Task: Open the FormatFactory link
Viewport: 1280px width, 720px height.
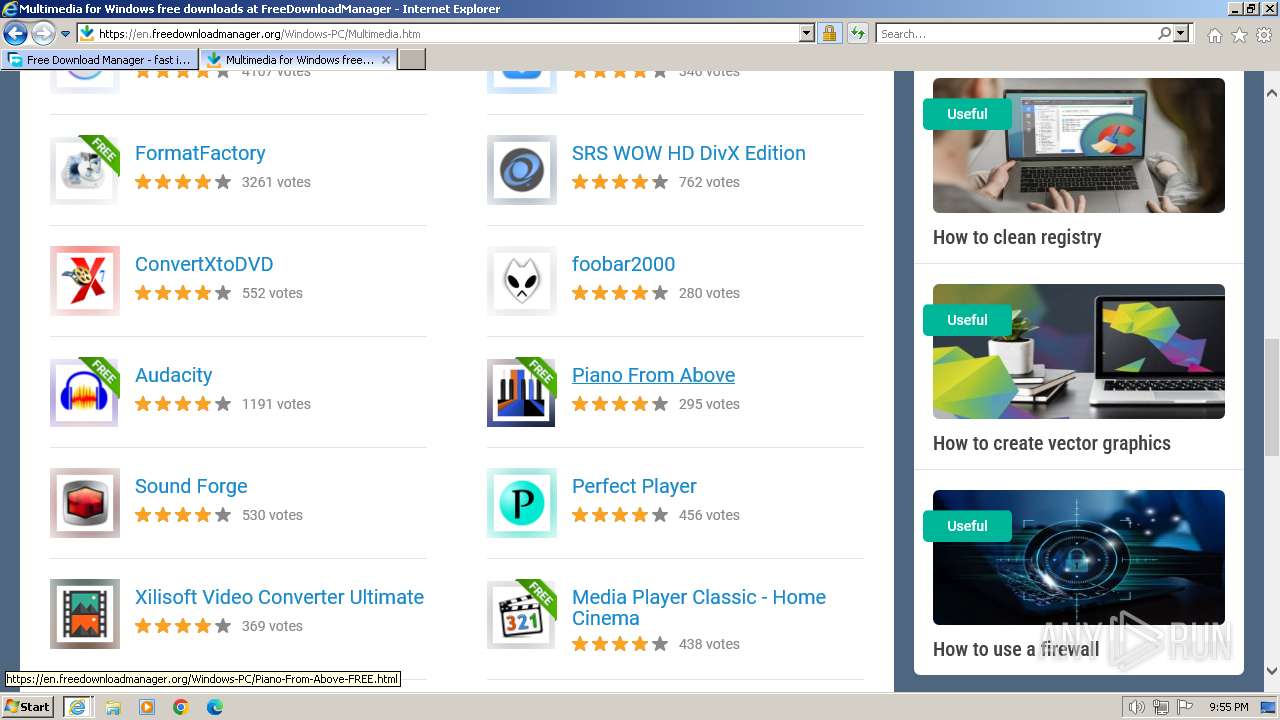Action: coord(200,153)
